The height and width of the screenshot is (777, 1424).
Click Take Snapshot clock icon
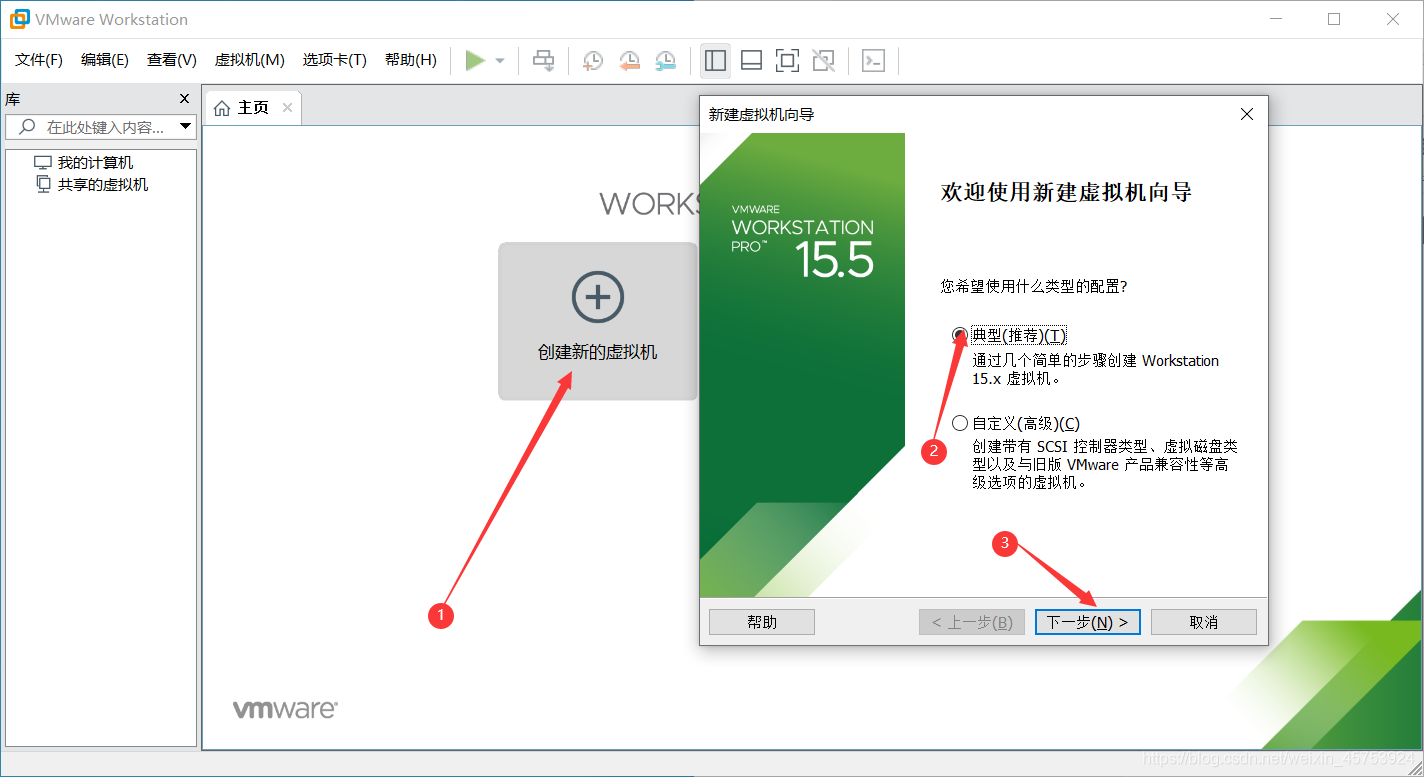point(593,61)
